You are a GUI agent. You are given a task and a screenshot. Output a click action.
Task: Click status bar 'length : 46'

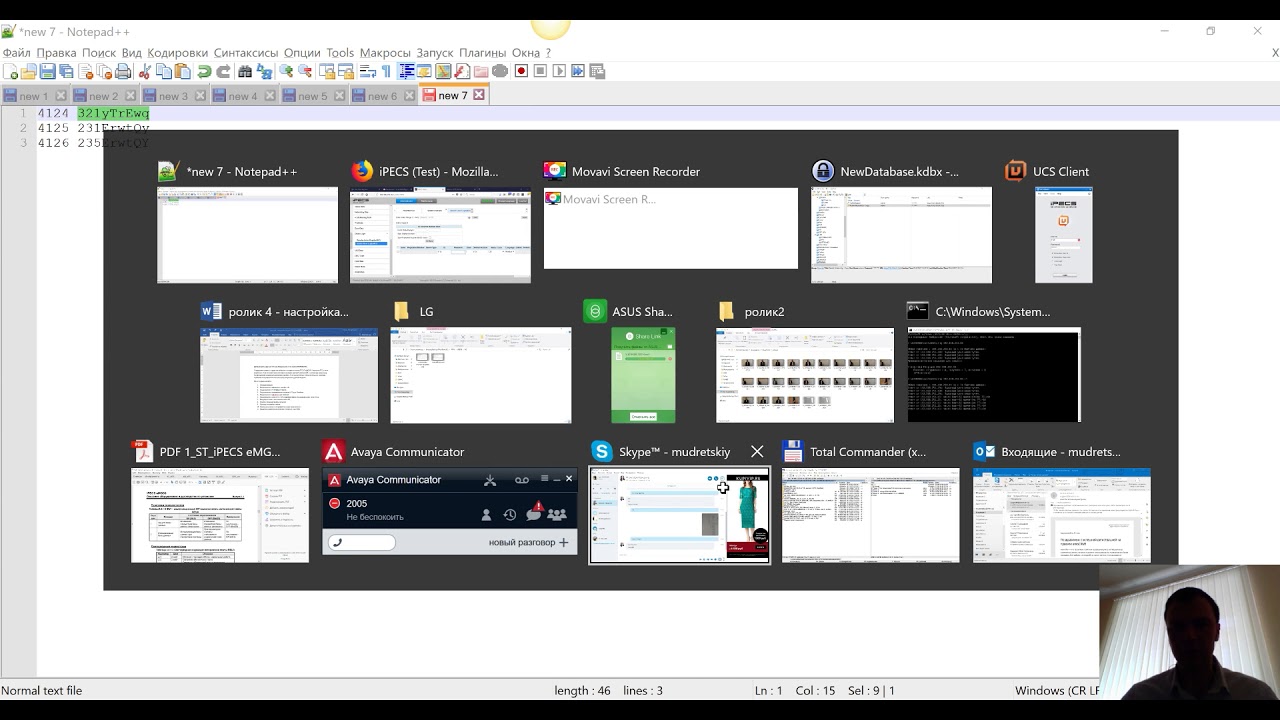582,691
